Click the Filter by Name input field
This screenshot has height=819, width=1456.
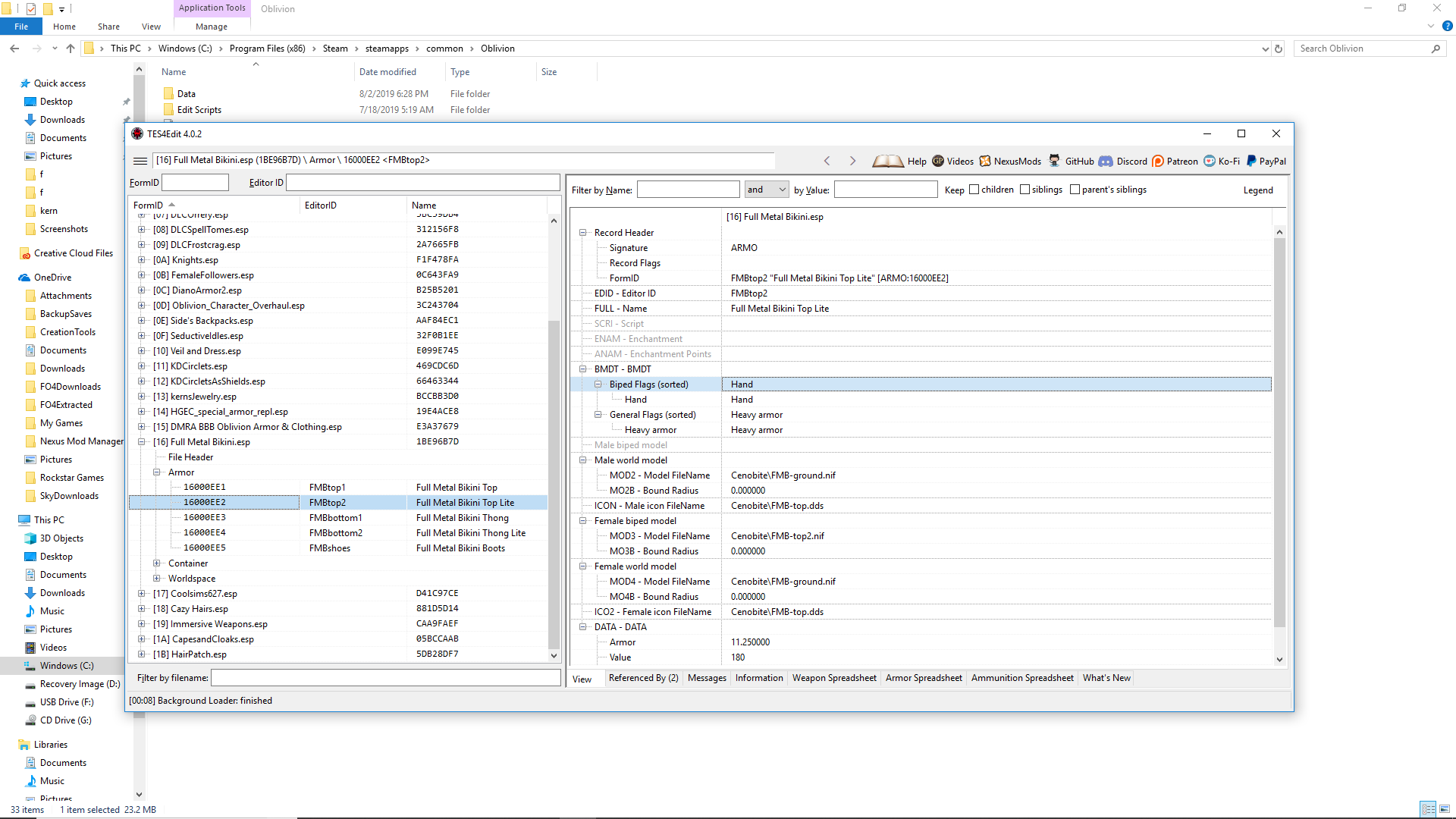tap(689, 190)
